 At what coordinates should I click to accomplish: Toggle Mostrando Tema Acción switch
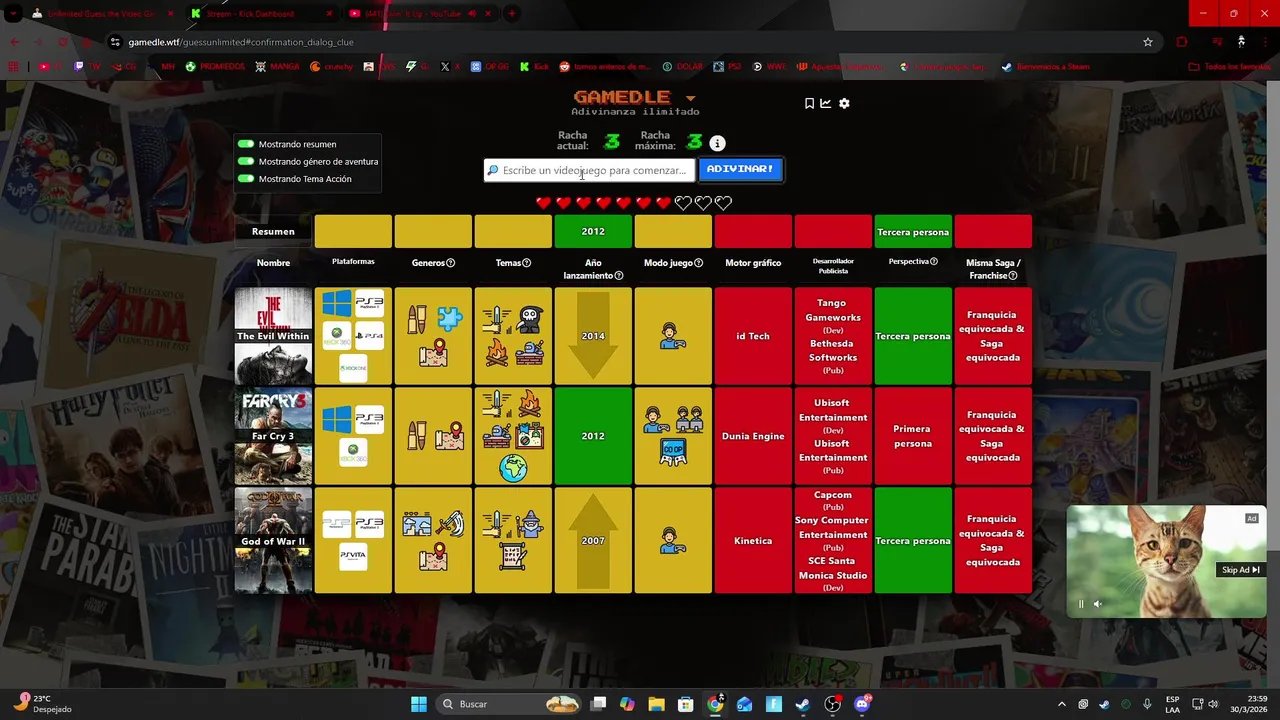click(x=245, y=179)
